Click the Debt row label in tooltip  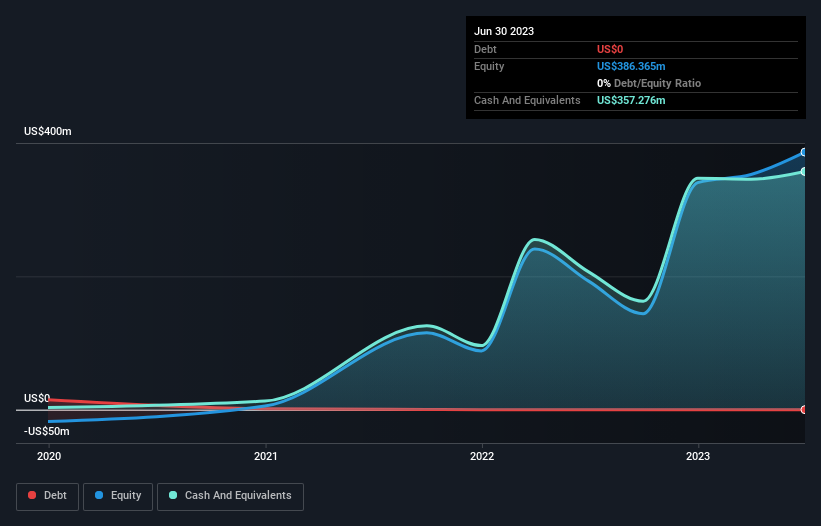(x=485, y=49)
